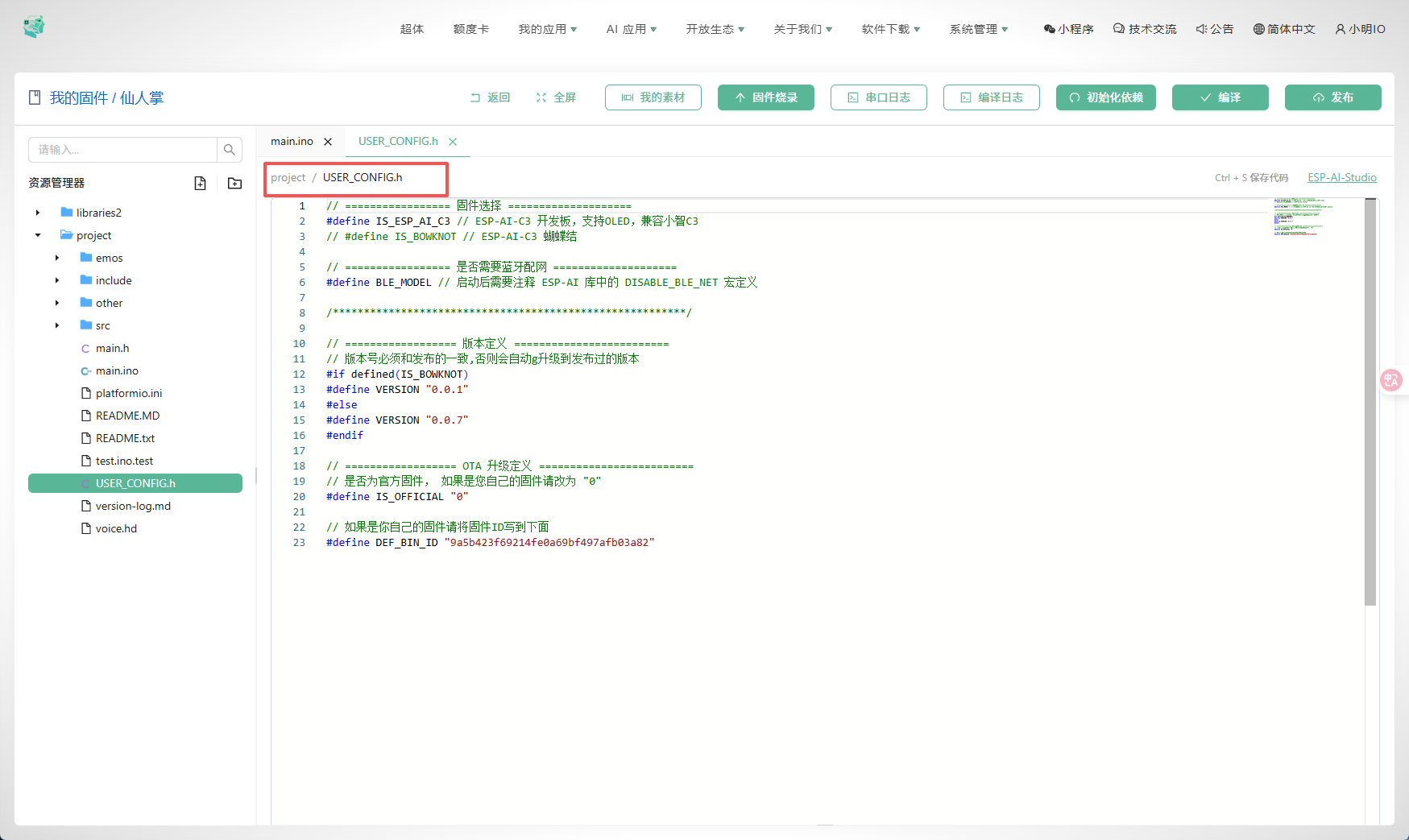
Task: Open the 系统管理 dropdown menu
Action: point(978,29)
